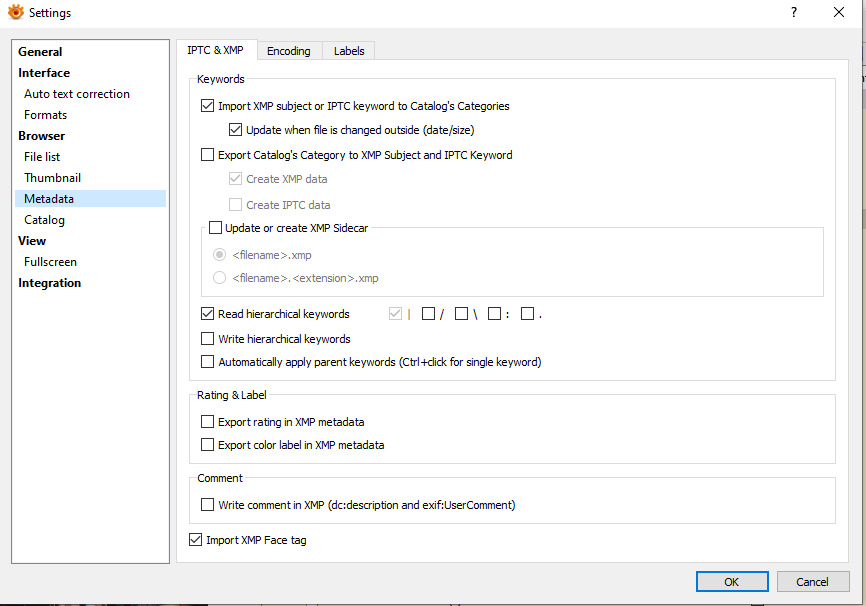Select the IPTC & XMP tab
This screenshot has height=606, width=866.
tap(215, 50)
